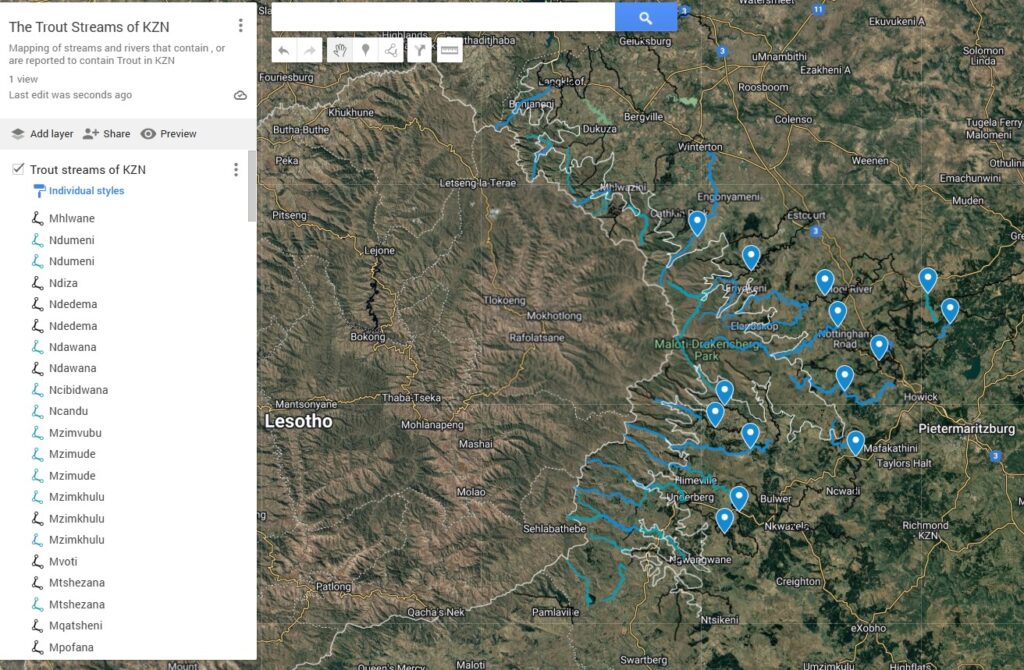Open Individual styles settings
Viewport: 1024px width, 670px height.
[86, 191]
